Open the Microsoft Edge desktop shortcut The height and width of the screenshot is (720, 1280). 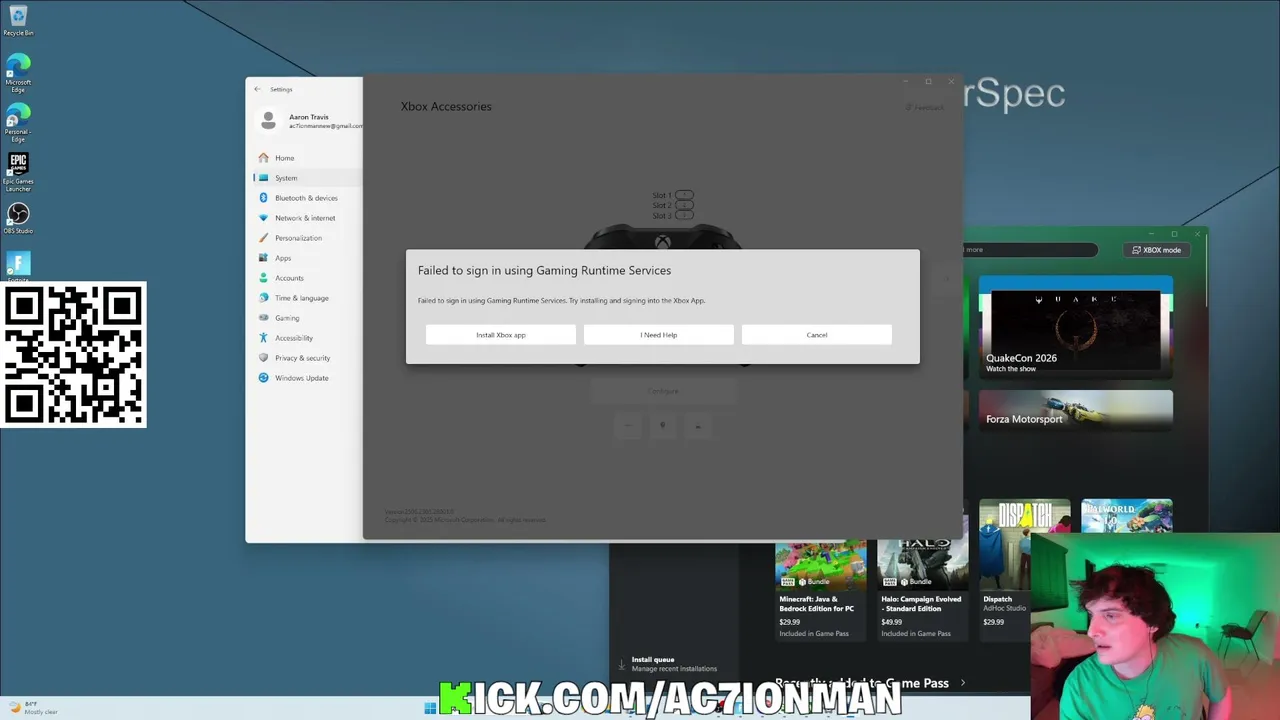pyautogui.click(x=18, y=74)
